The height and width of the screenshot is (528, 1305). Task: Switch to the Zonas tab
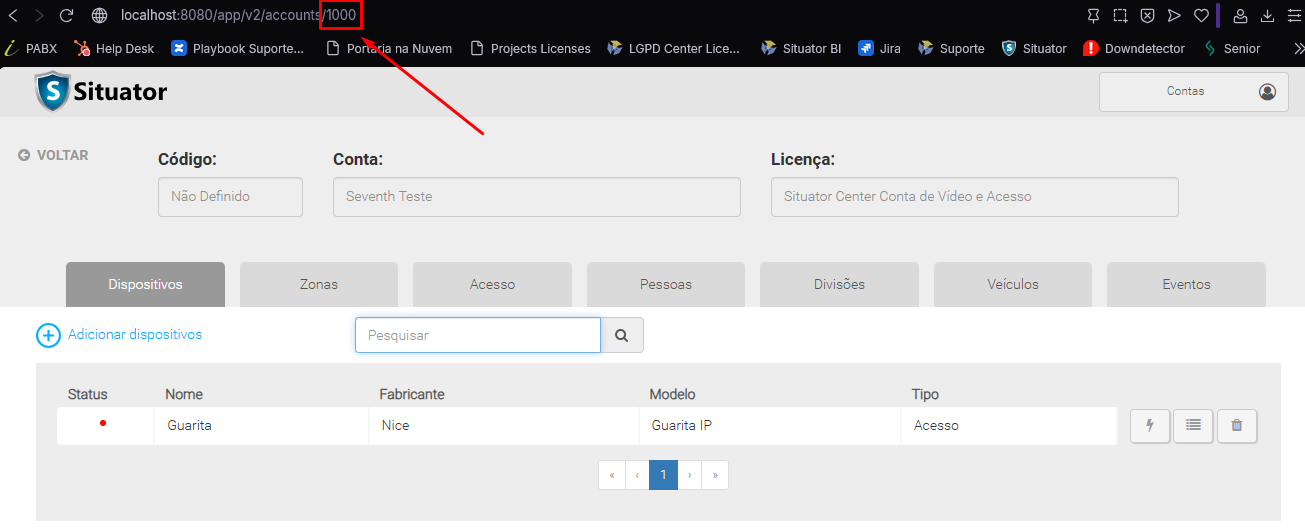(x=319, y=285)
